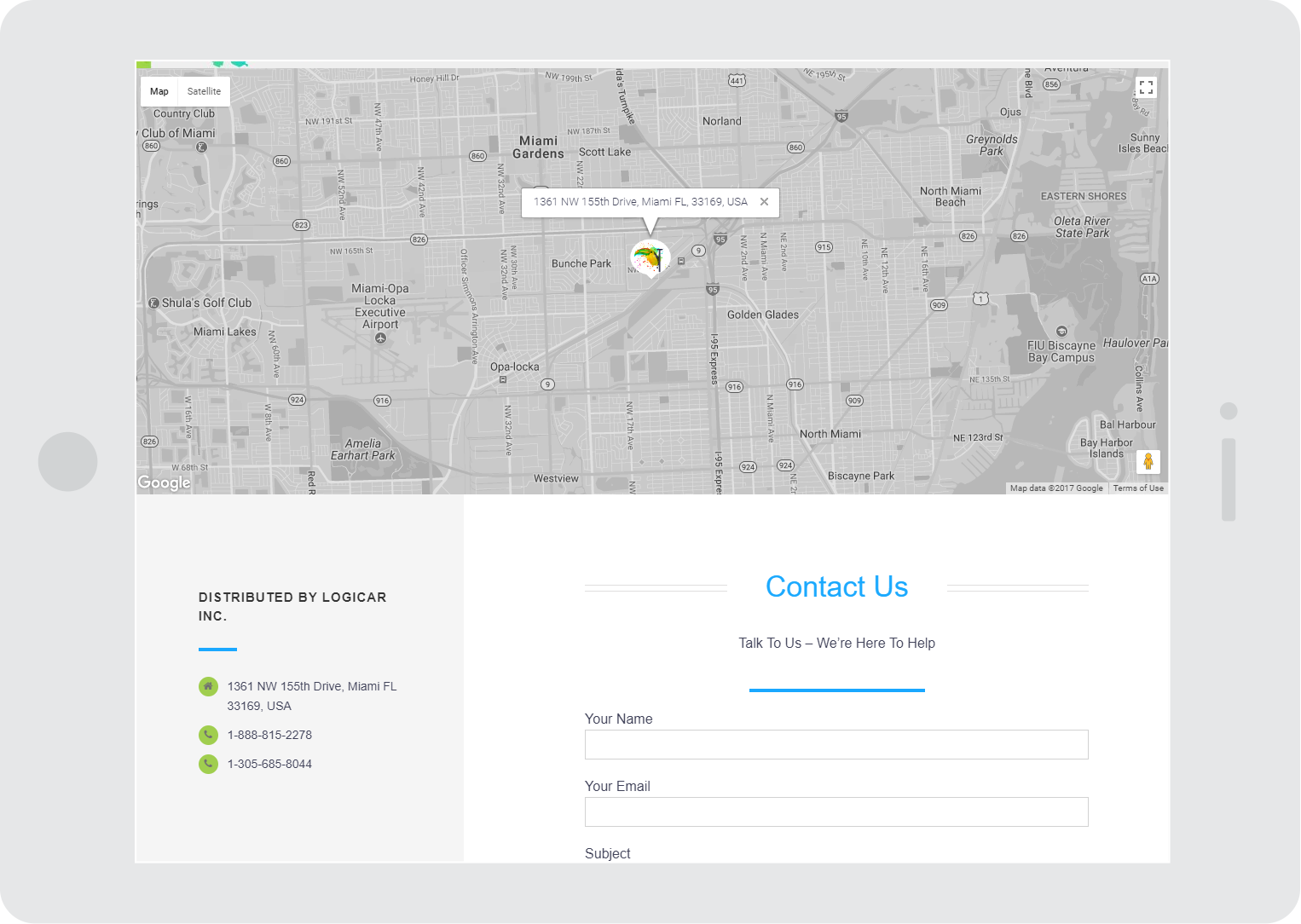
Task: Click the Google logo on the map
Action: [x=165, y=482]
